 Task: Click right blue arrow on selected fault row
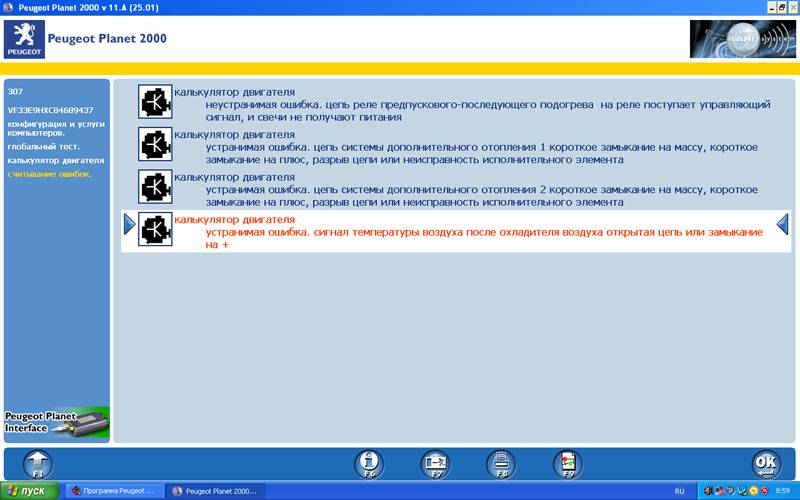[783, 226]
